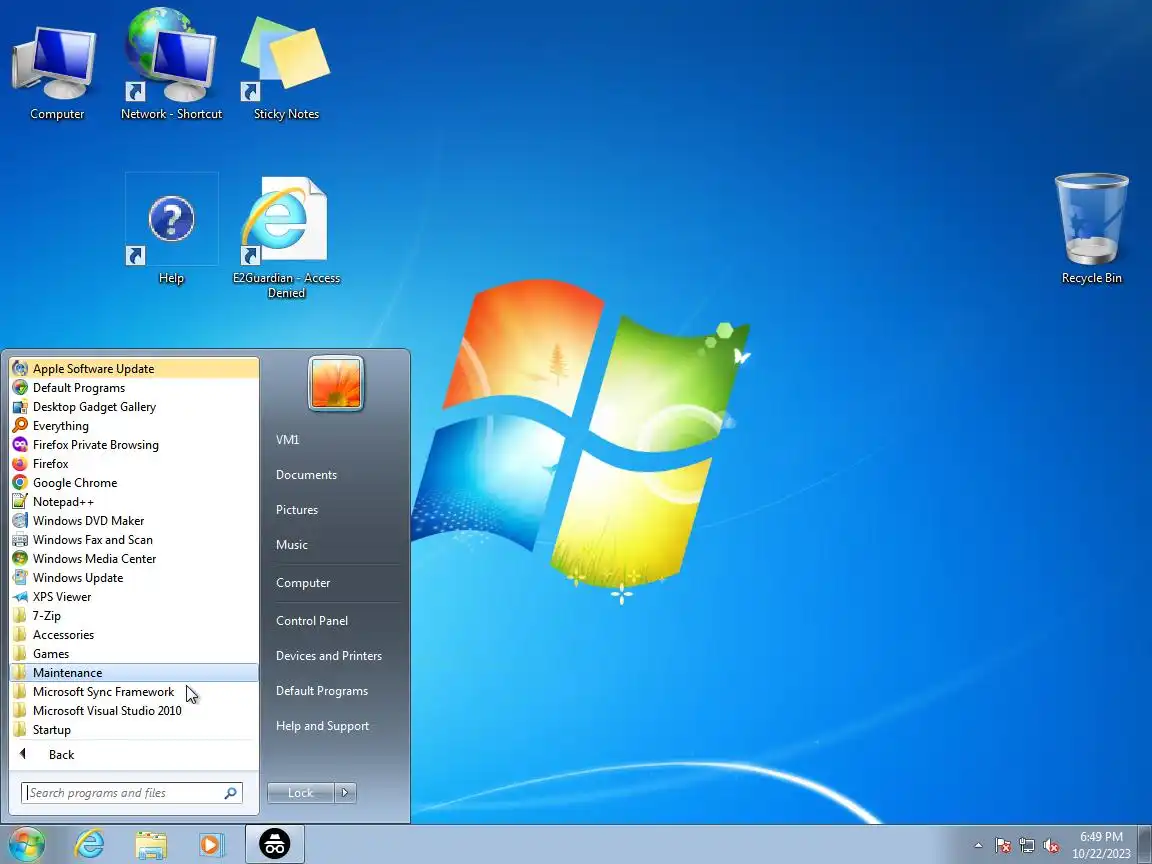The height and width of the screenshot is (864, 1152).
Task: Open Windows Media Player from the taskbar
Action: [x=212, y=844]
